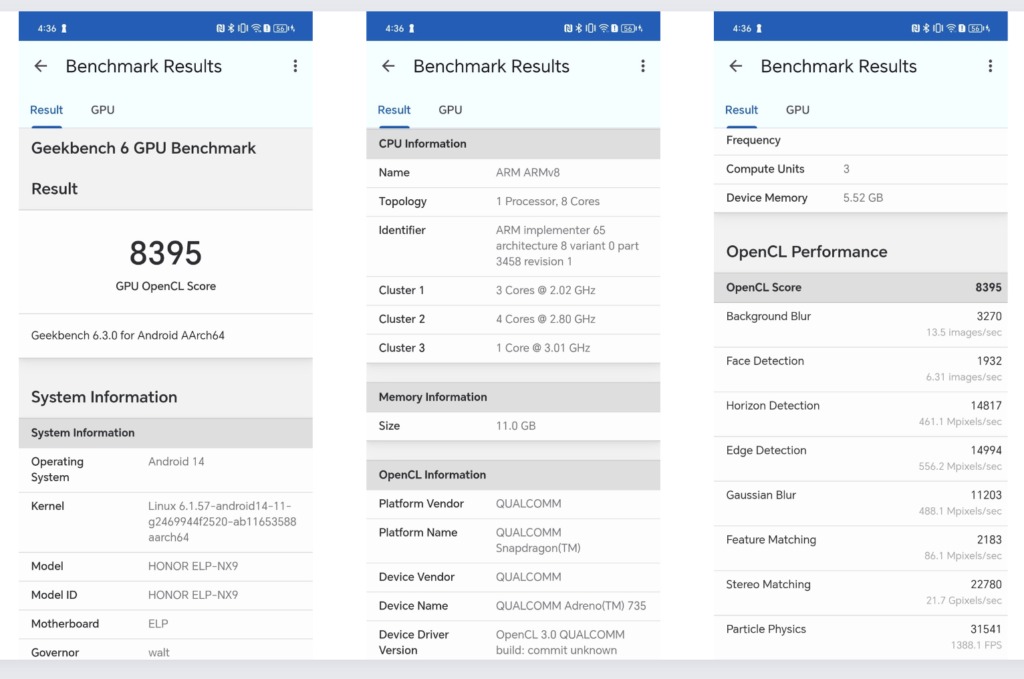This screenshot has height=679, width=1024.
Task: Tap the Device Name Adreno 735 row
Action: 513,605
